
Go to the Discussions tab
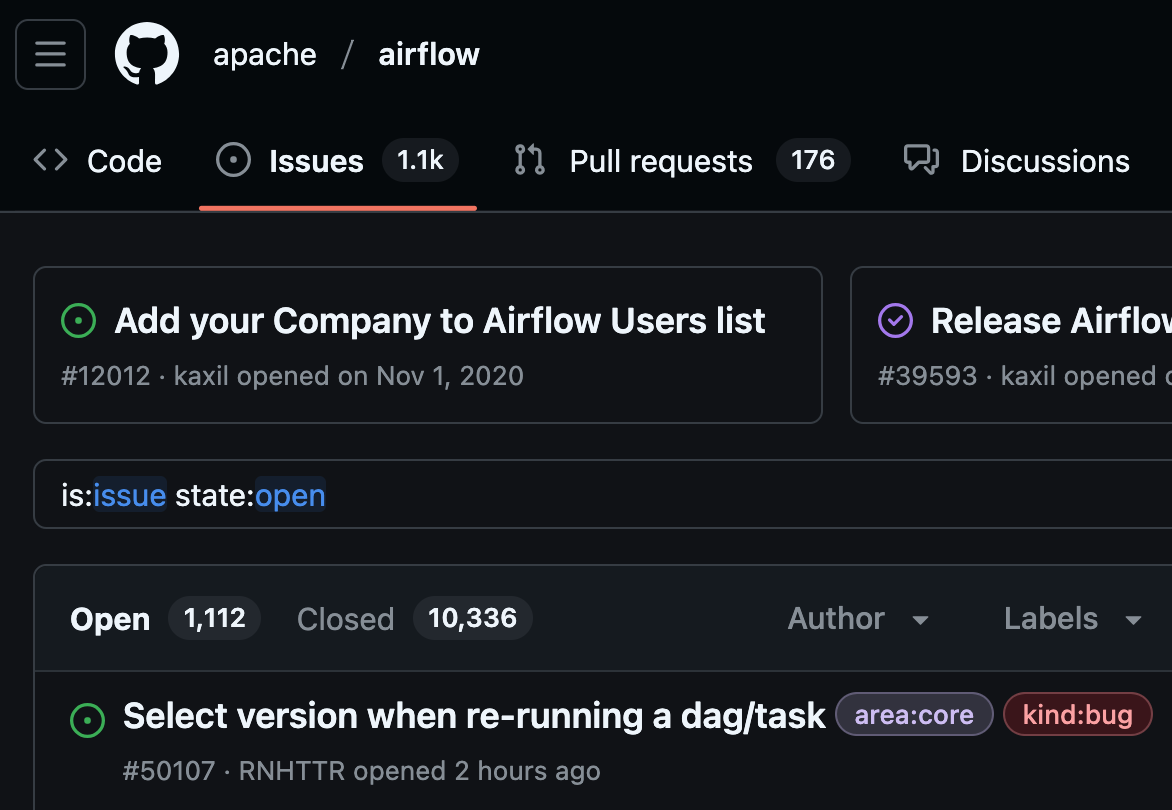pos(1045,161)
